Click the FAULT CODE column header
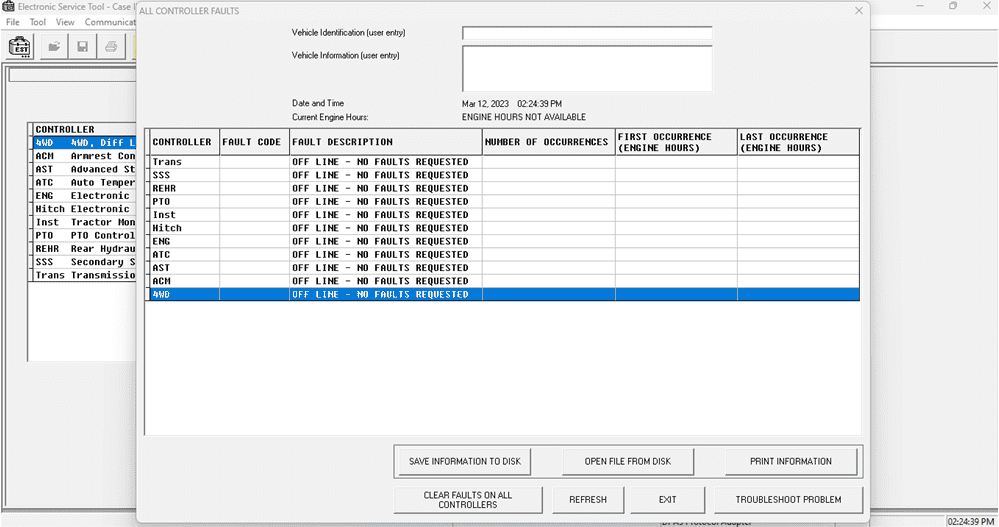 [x=254, y=142]
